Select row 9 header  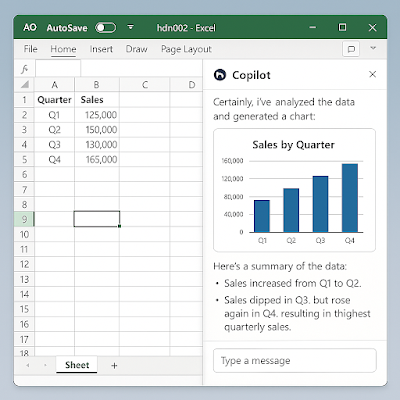coord(24,219)
